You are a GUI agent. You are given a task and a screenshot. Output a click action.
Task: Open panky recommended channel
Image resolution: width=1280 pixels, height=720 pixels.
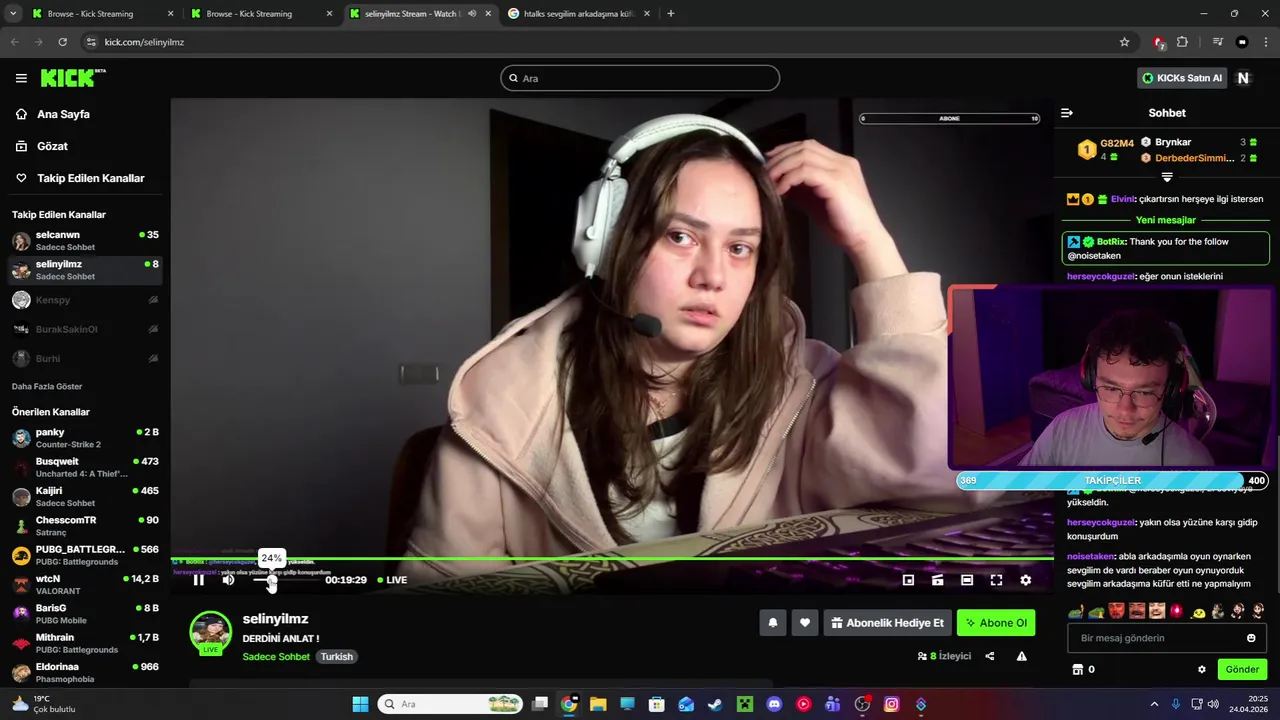85,438
